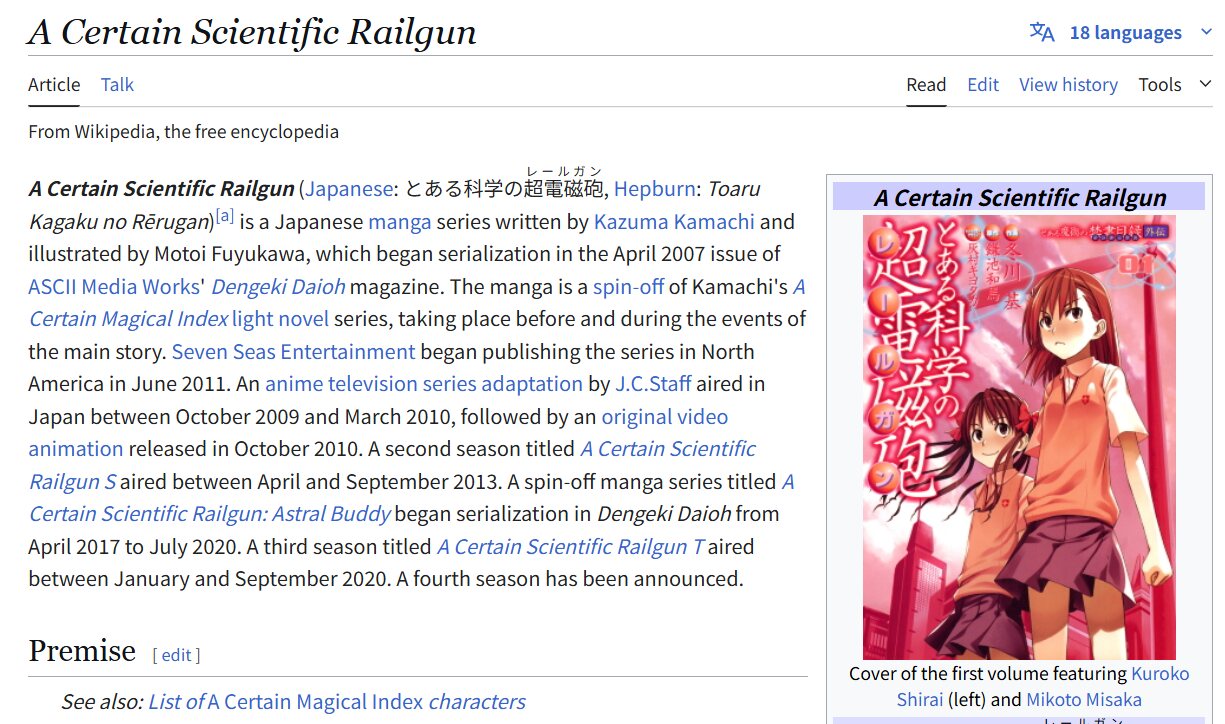Select the Article tab
This screenshot has width=1225, height=724.
pyautogui.click(x=54, y=85)
